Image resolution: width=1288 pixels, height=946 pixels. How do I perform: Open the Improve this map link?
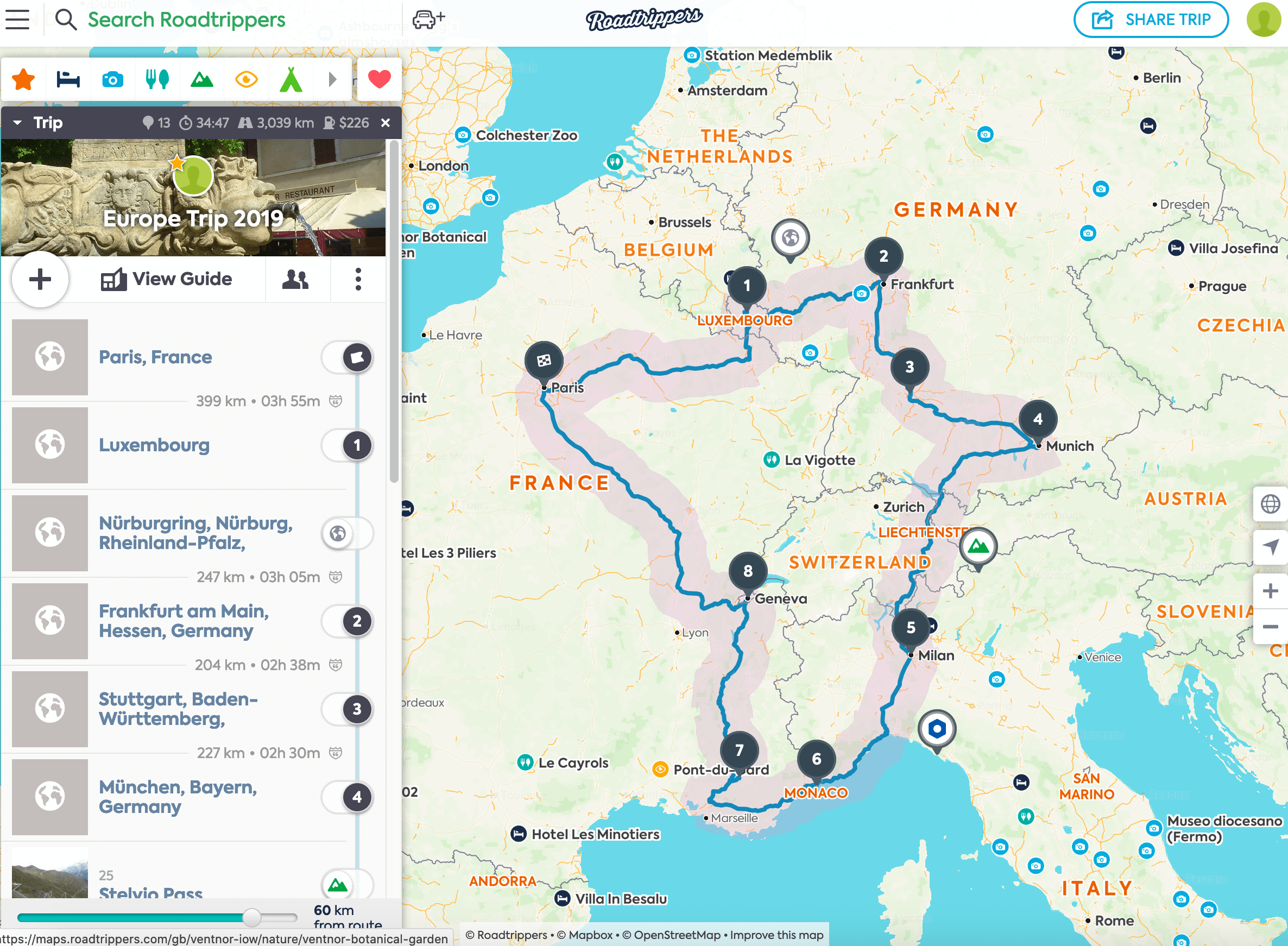tap(776, 935)
